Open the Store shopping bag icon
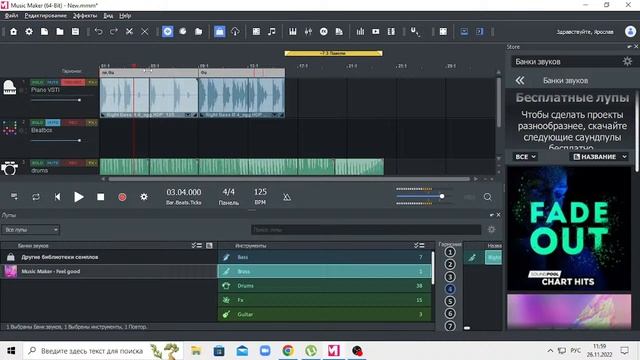 (x=220, y=31)
